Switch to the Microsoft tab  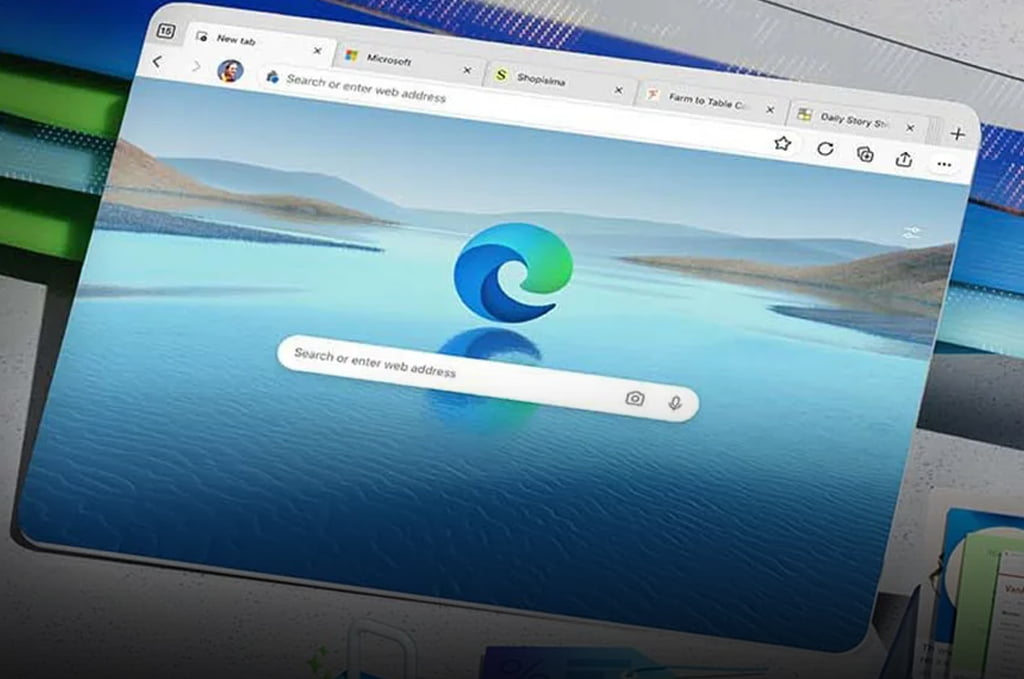click(x=395, y=60)
